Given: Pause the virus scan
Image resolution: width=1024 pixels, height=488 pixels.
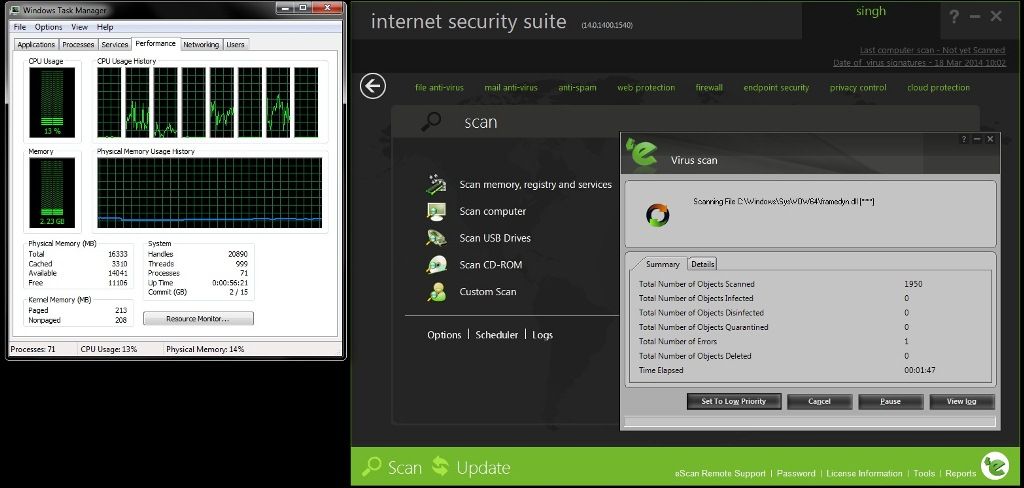Looking at the screenshot, I should point(890,401).
